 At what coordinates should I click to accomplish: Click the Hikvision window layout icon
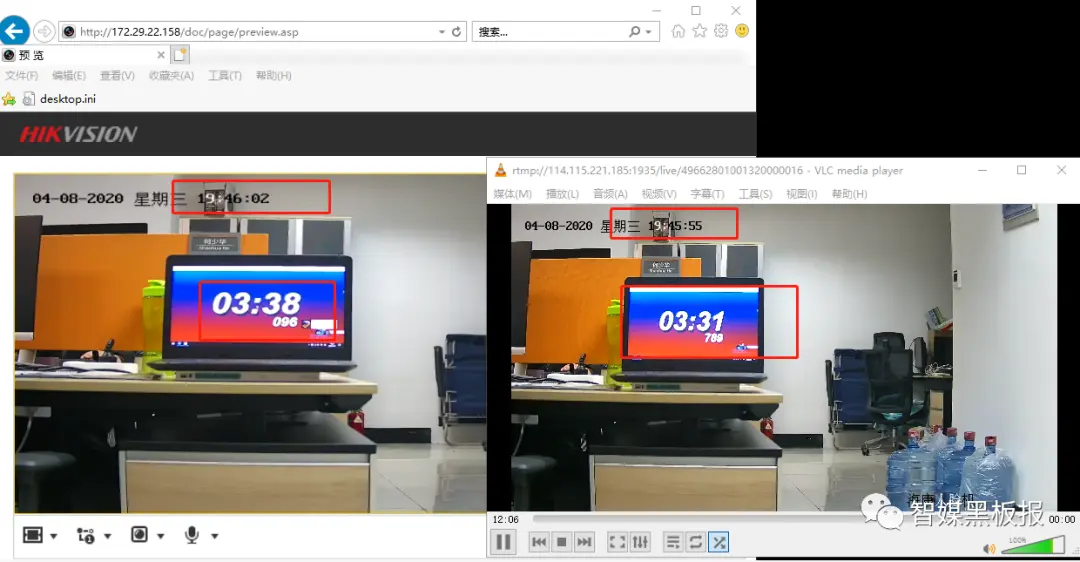32,535
